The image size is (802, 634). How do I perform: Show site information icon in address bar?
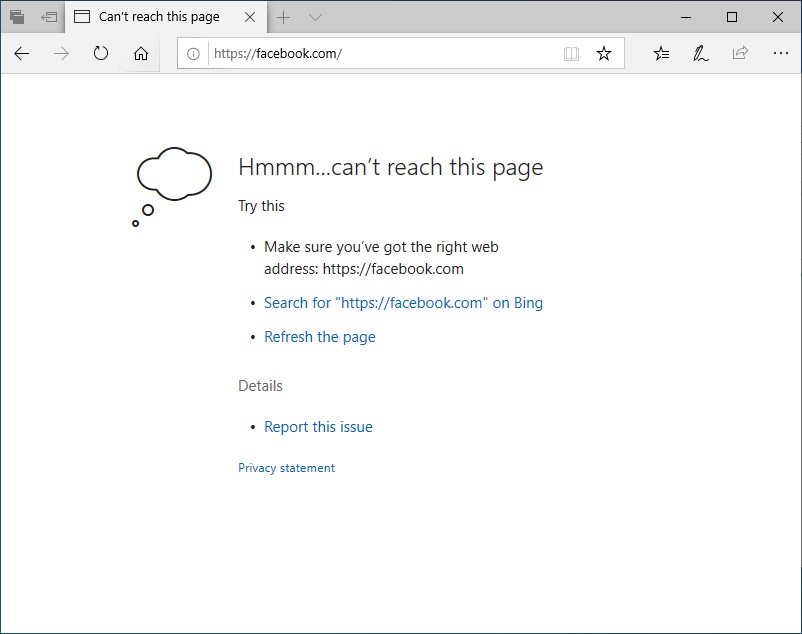(x=193, y=54)
